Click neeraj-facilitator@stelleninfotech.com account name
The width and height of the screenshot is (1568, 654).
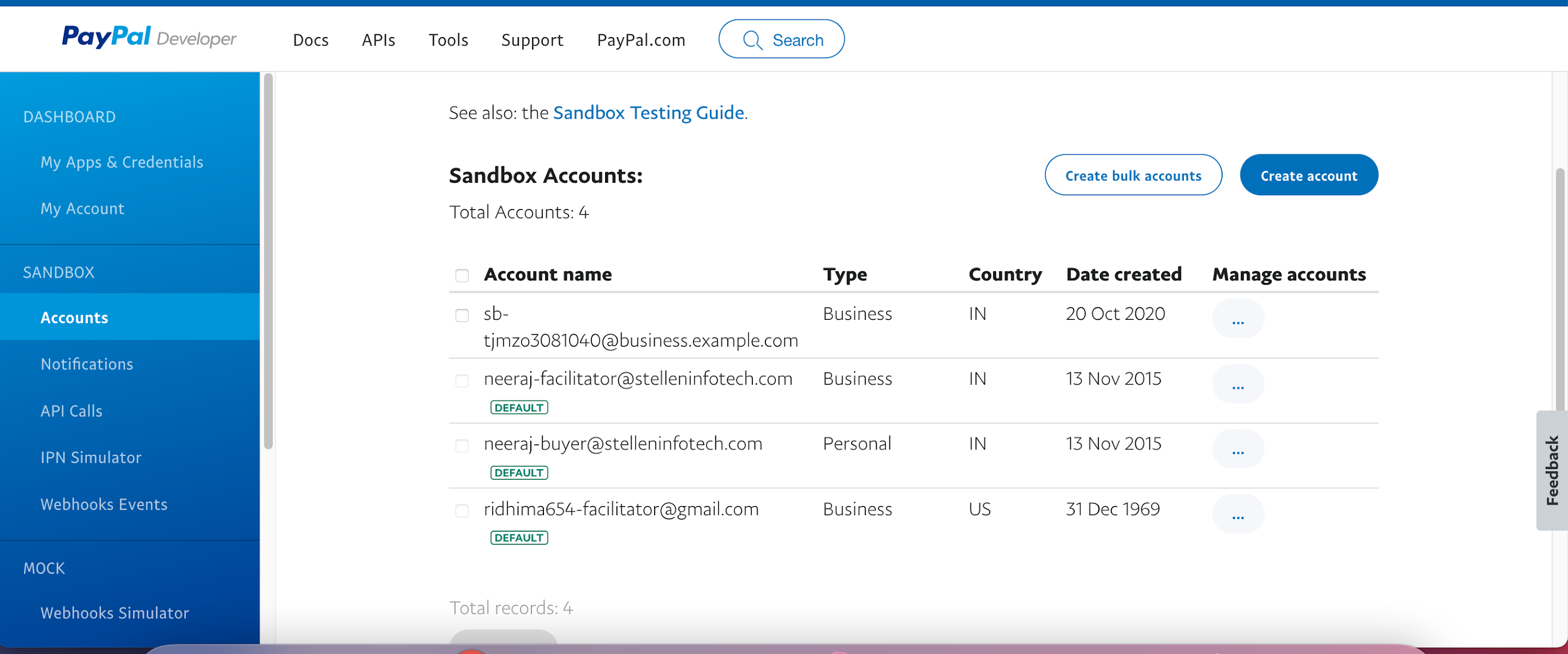(x=638, y=379)
